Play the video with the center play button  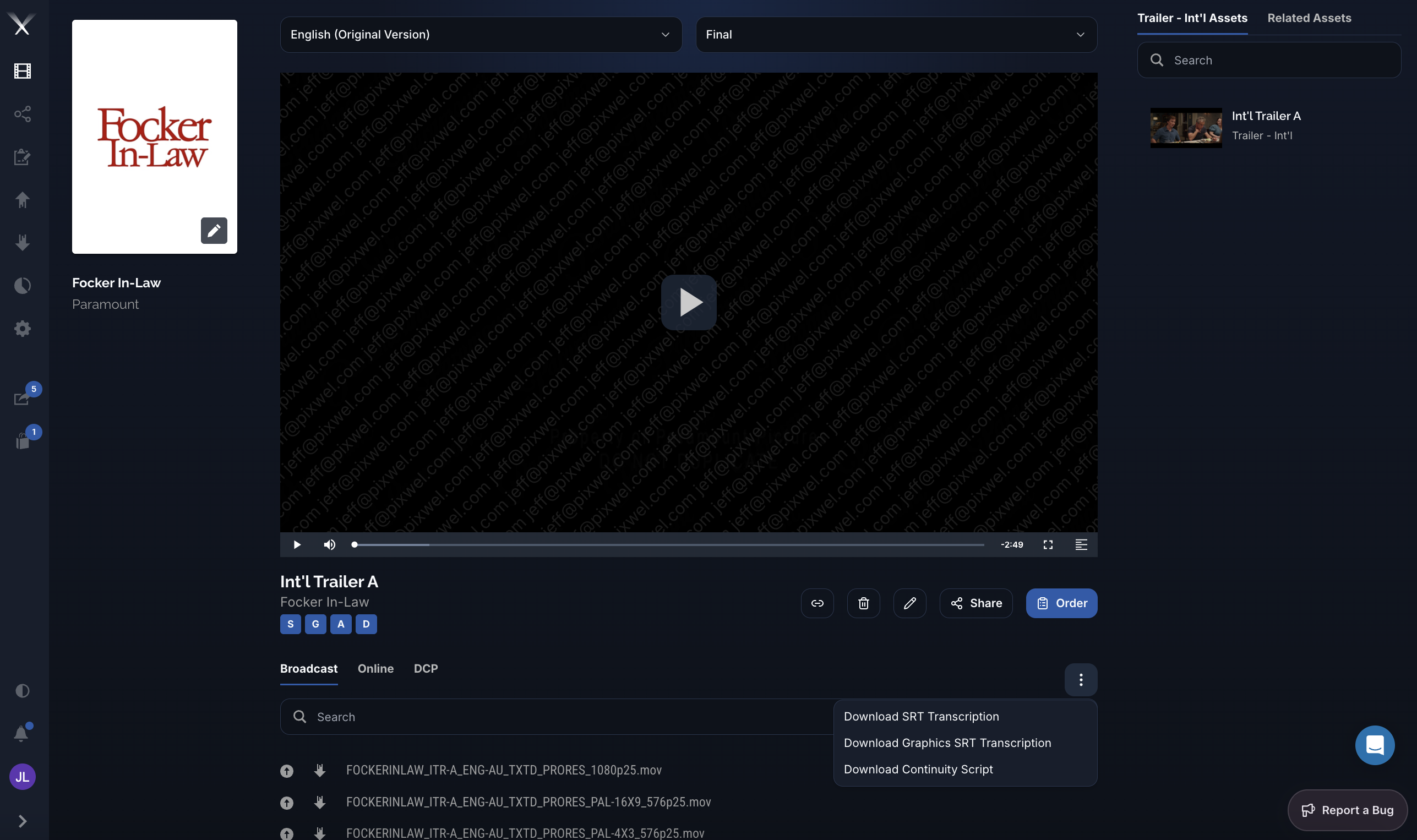click(x=688, y=302)
